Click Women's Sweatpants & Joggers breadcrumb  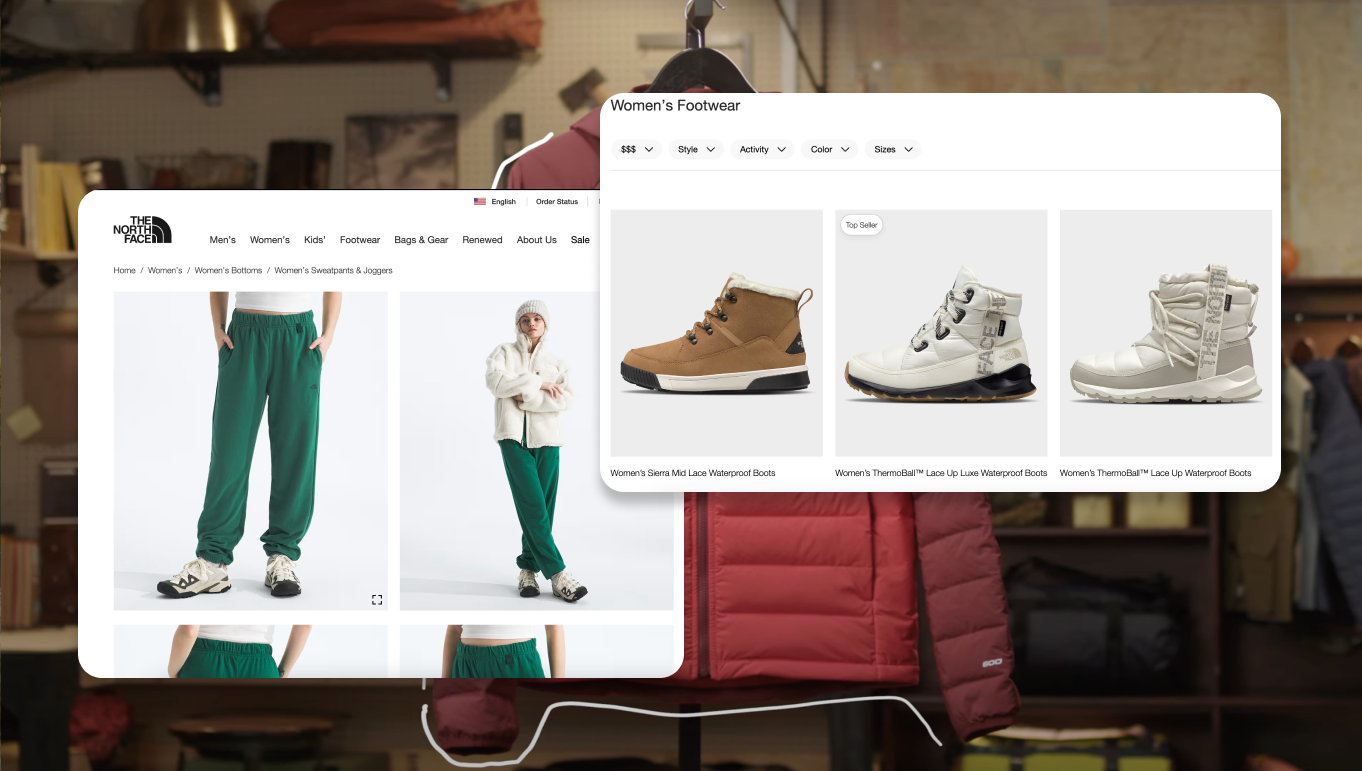[333, 271]
